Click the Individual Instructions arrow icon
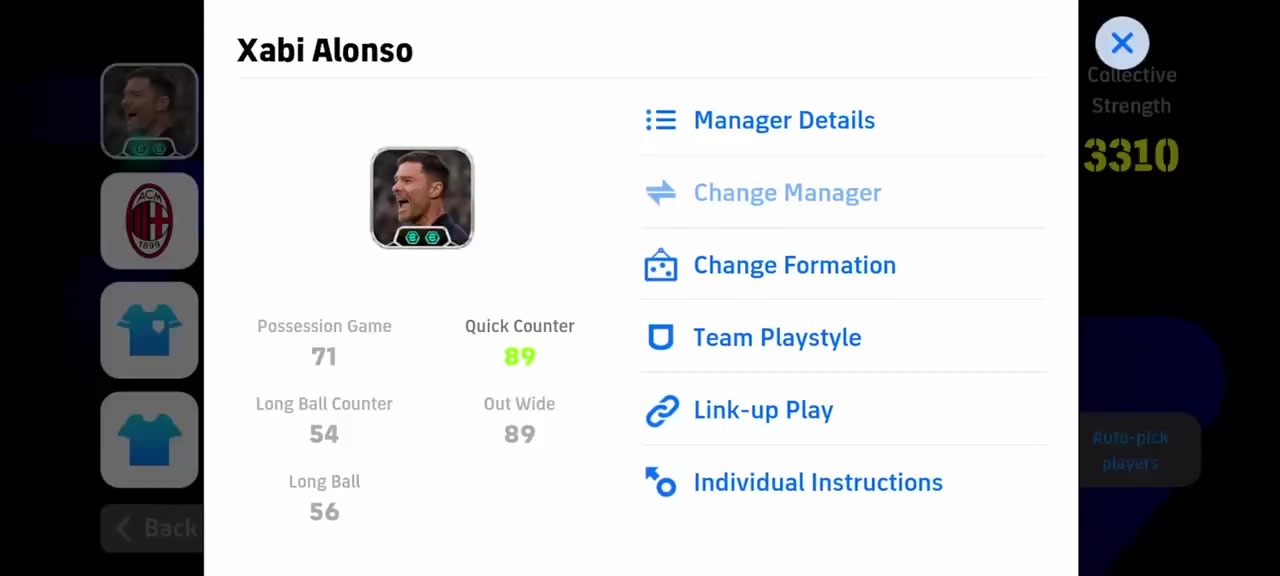 point(661,482)
